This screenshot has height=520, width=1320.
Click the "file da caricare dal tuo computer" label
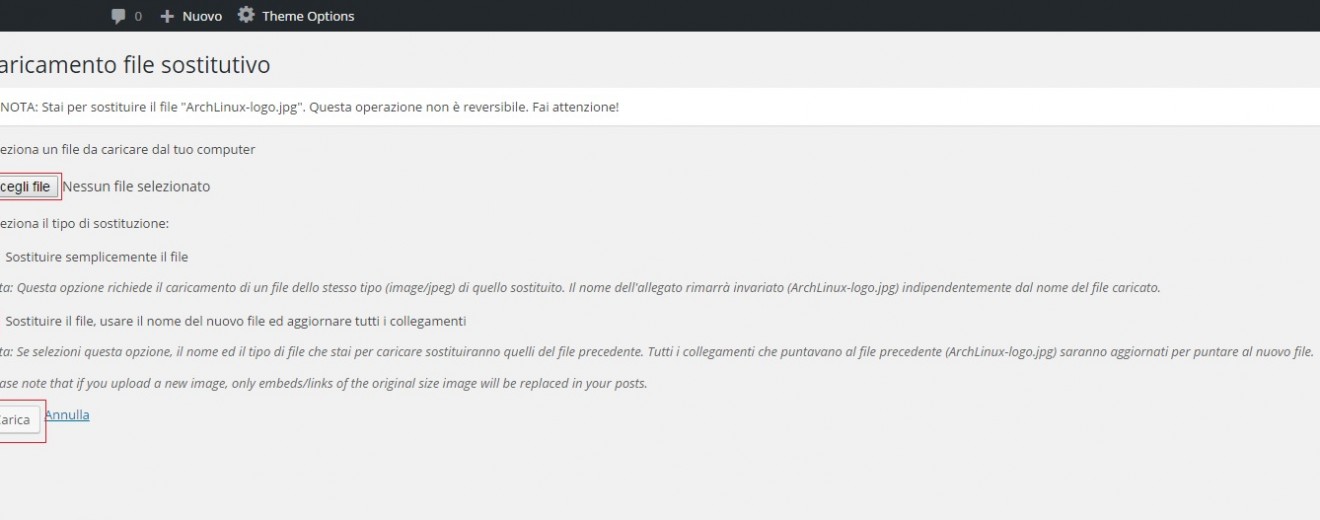coord(128,149)
